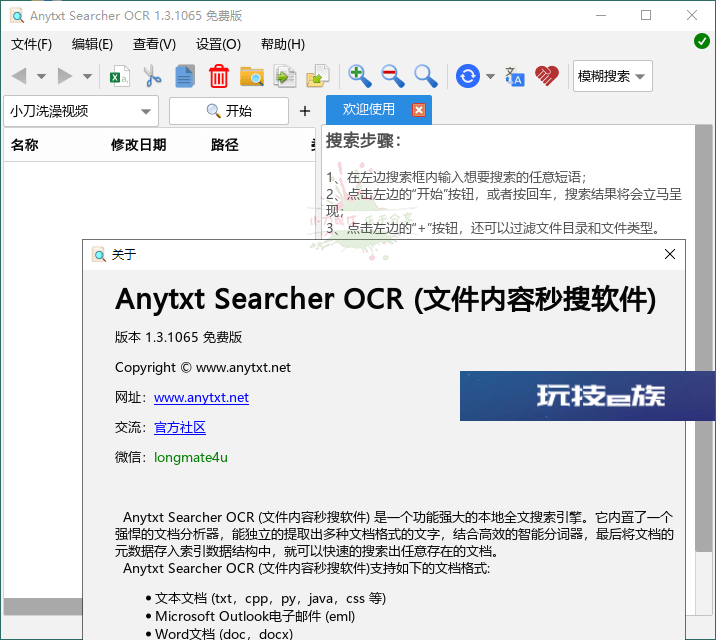Click the plus filter button beside 开始
The height and width of the screenshot is (640, 716).
pyautogui.click(x=305, y=111)
